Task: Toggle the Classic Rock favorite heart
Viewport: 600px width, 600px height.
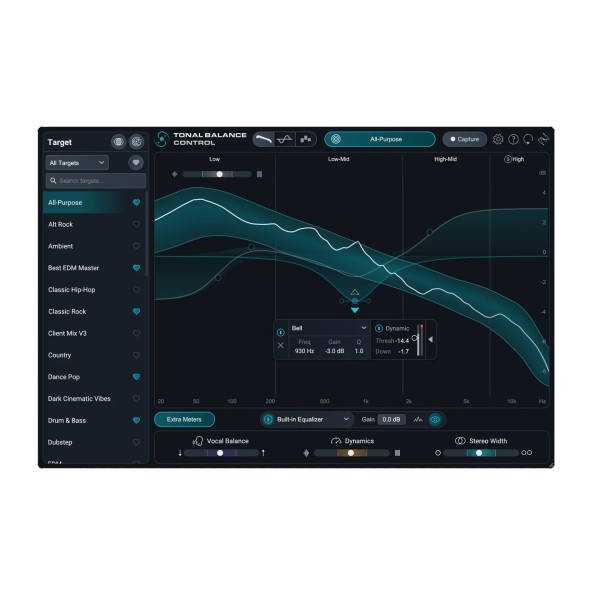Action: (x=136, y=311)
